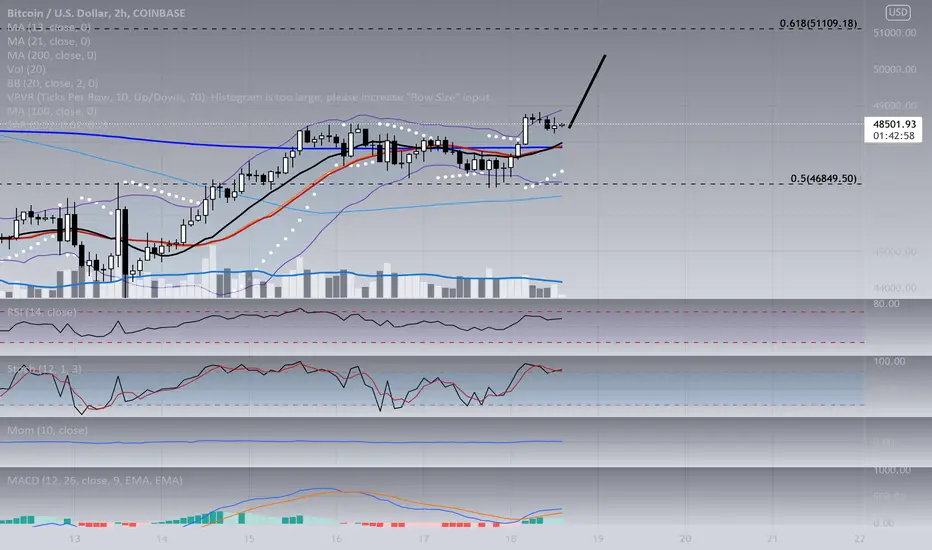The width and height of the screenshot is (932, 550).
Task: Click the current price label 48501.93
Action: pos(894,124)
